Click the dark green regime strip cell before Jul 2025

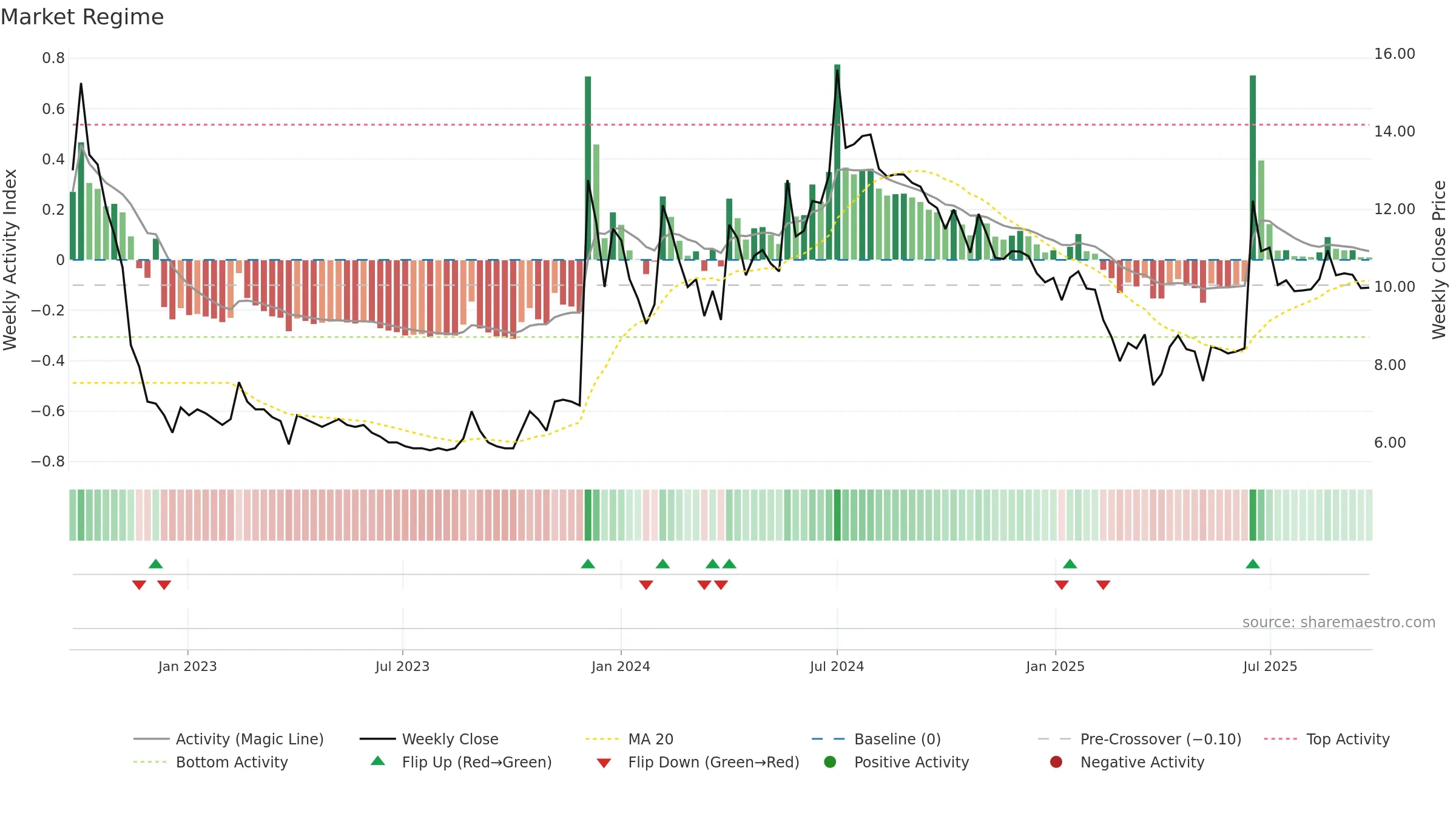point(1253,515)
